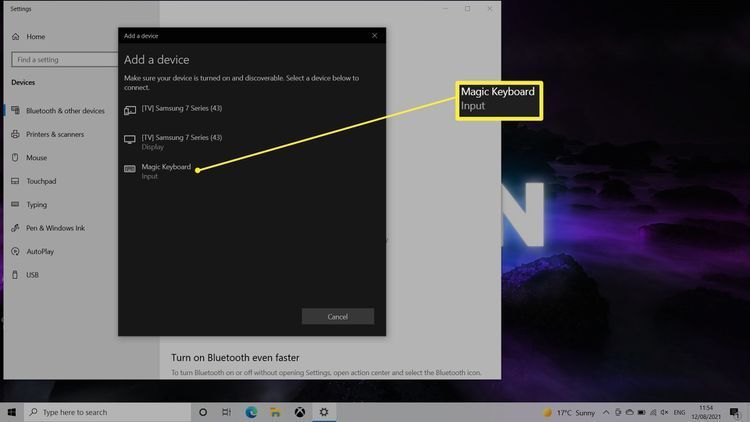Launch Microsoft Edge from taskbar
750x422 pixels.
coord(251,411)
